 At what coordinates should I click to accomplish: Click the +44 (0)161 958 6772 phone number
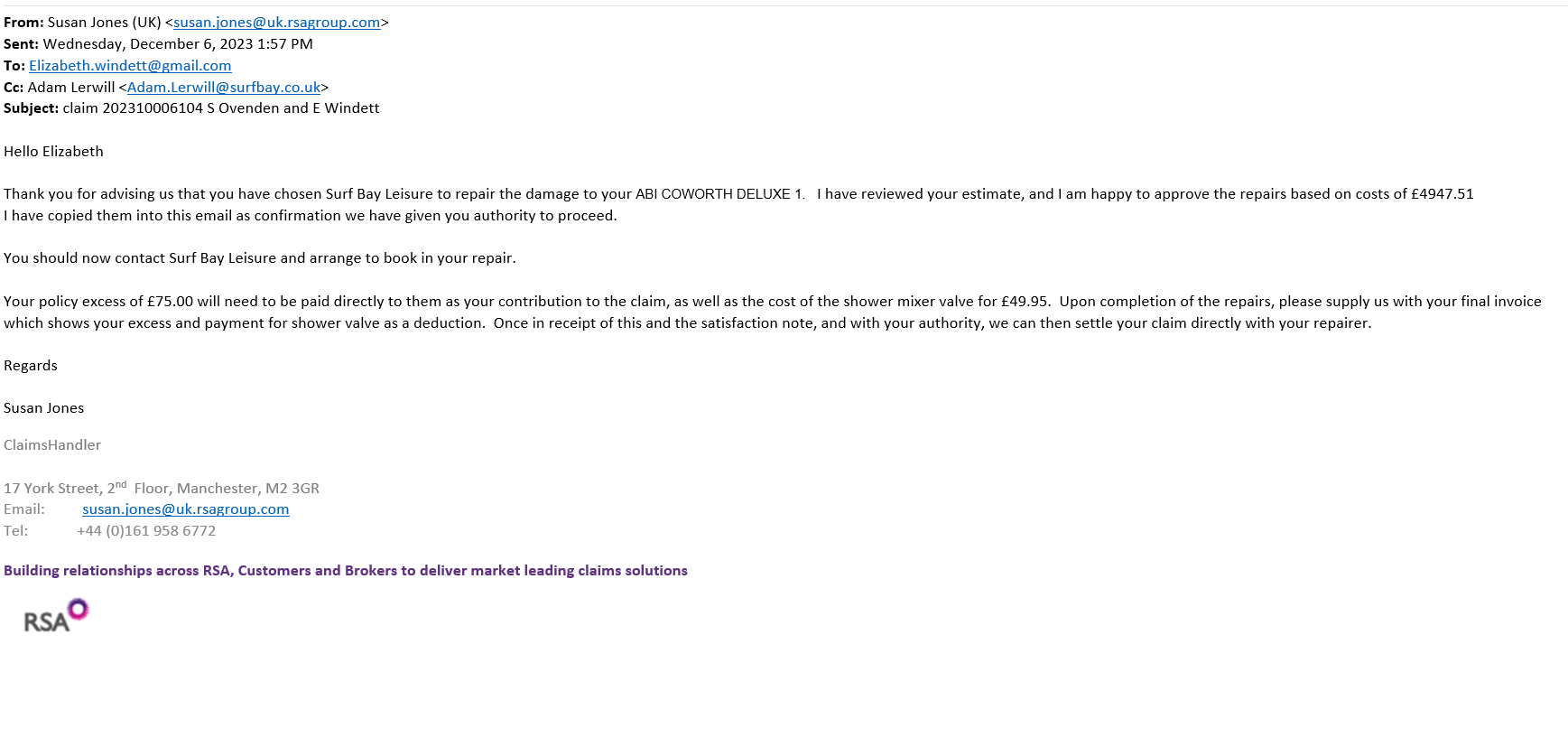click(x=146, y=531)
